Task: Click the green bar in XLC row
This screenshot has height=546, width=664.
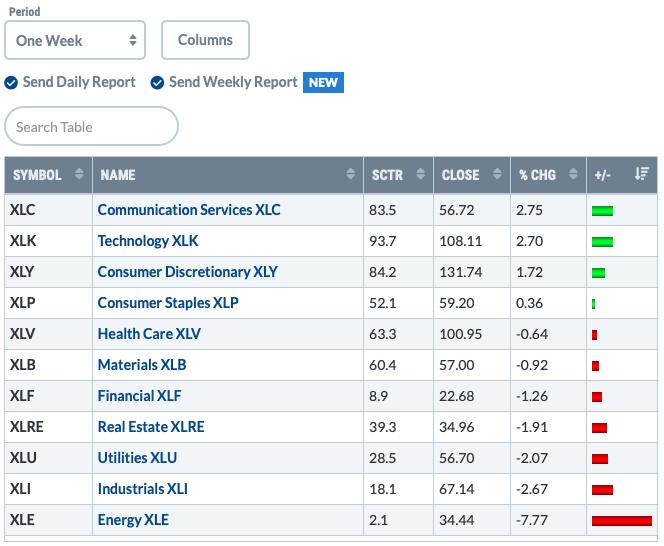Action: click(x=602, y=211)
